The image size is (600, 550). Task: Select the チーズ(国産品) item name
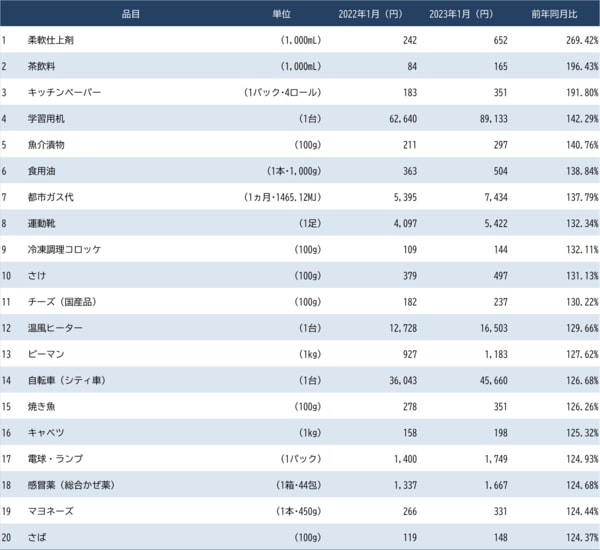[62, 302]
